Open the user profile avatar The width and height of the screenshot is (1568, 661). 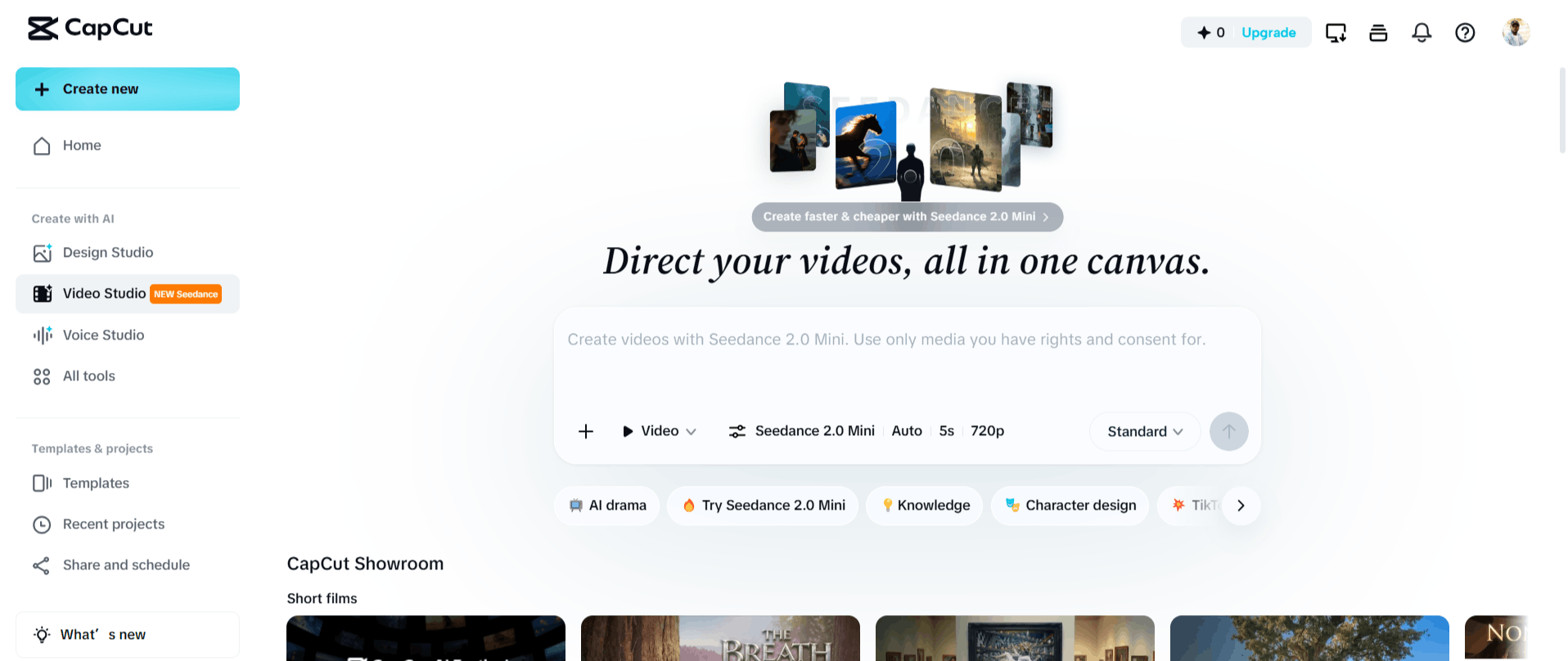point(1516,32)
